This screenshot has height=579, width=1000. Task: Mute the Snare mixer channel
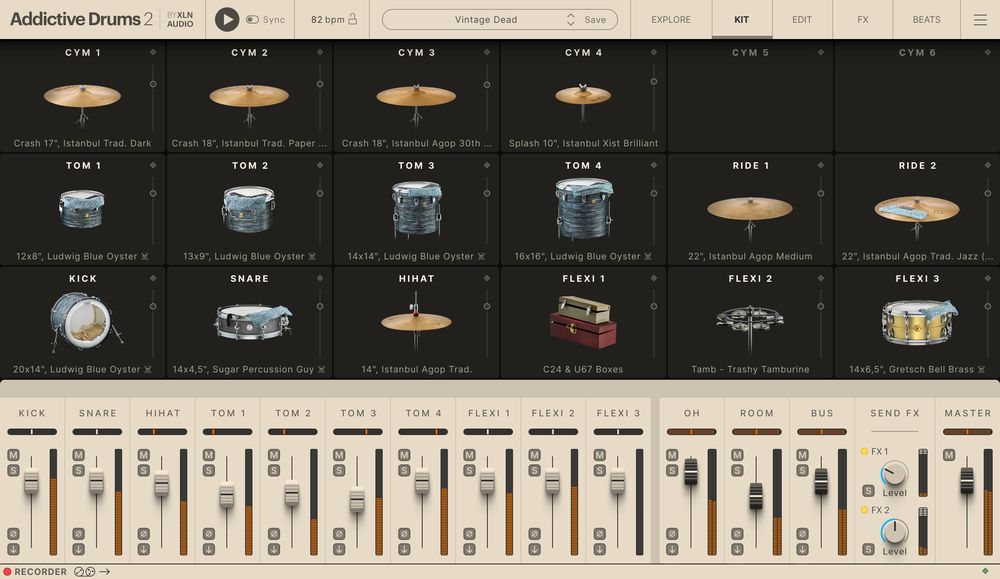[78, 454]
